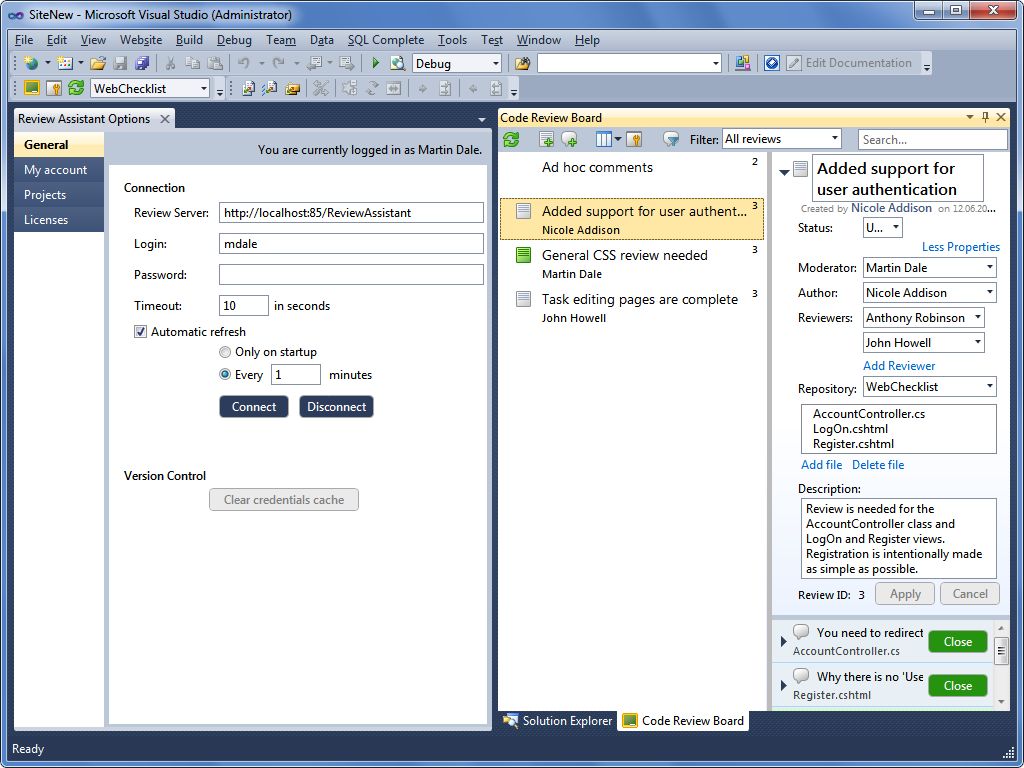Refresh the Code Review Board
Image resolution: width=1024 pixels, height=768 pixels.
click(511, 139)
